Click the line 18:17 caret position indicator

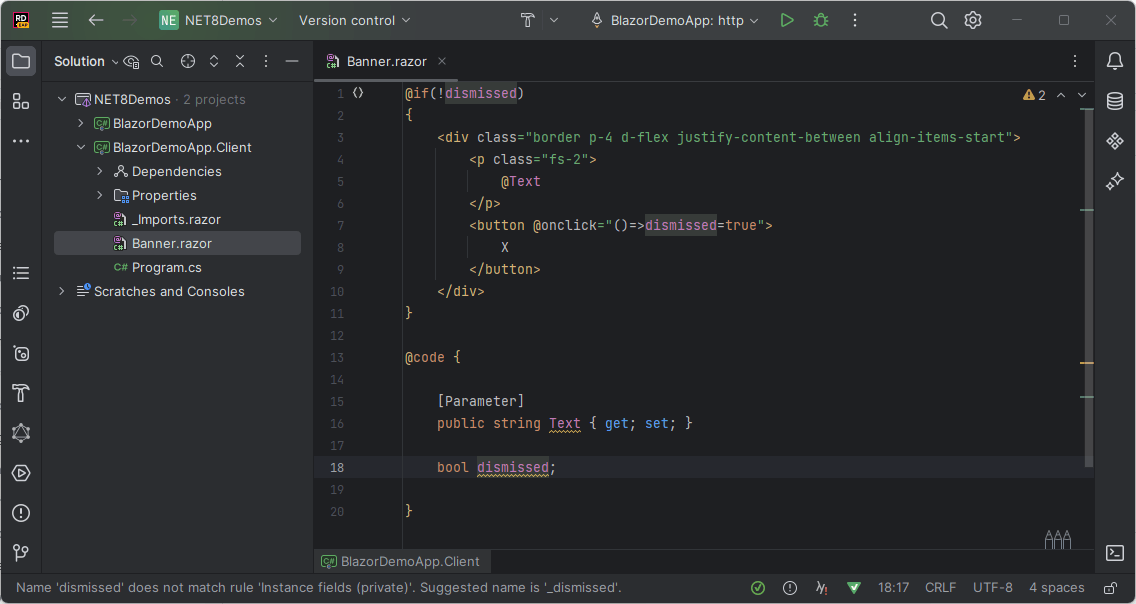[x=893, y=587]
